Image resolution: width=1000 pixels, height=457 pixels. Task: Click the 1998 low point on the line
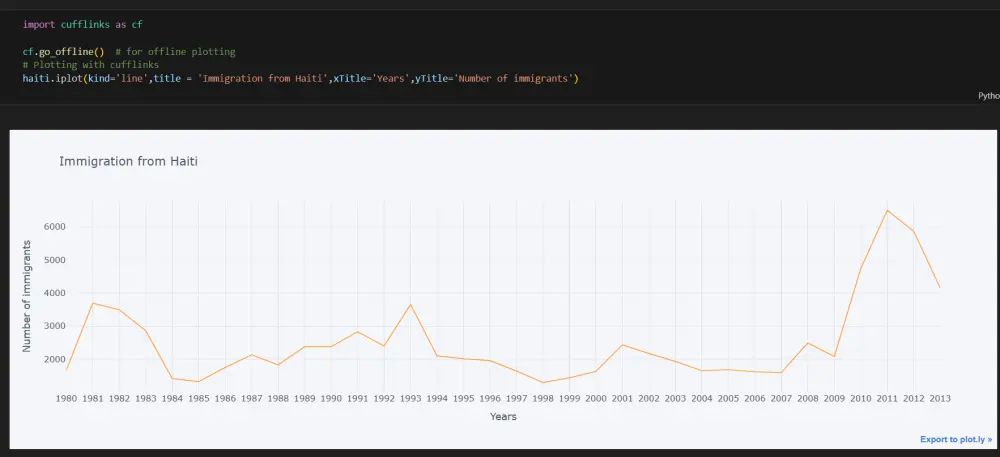(x=543, y=382)
